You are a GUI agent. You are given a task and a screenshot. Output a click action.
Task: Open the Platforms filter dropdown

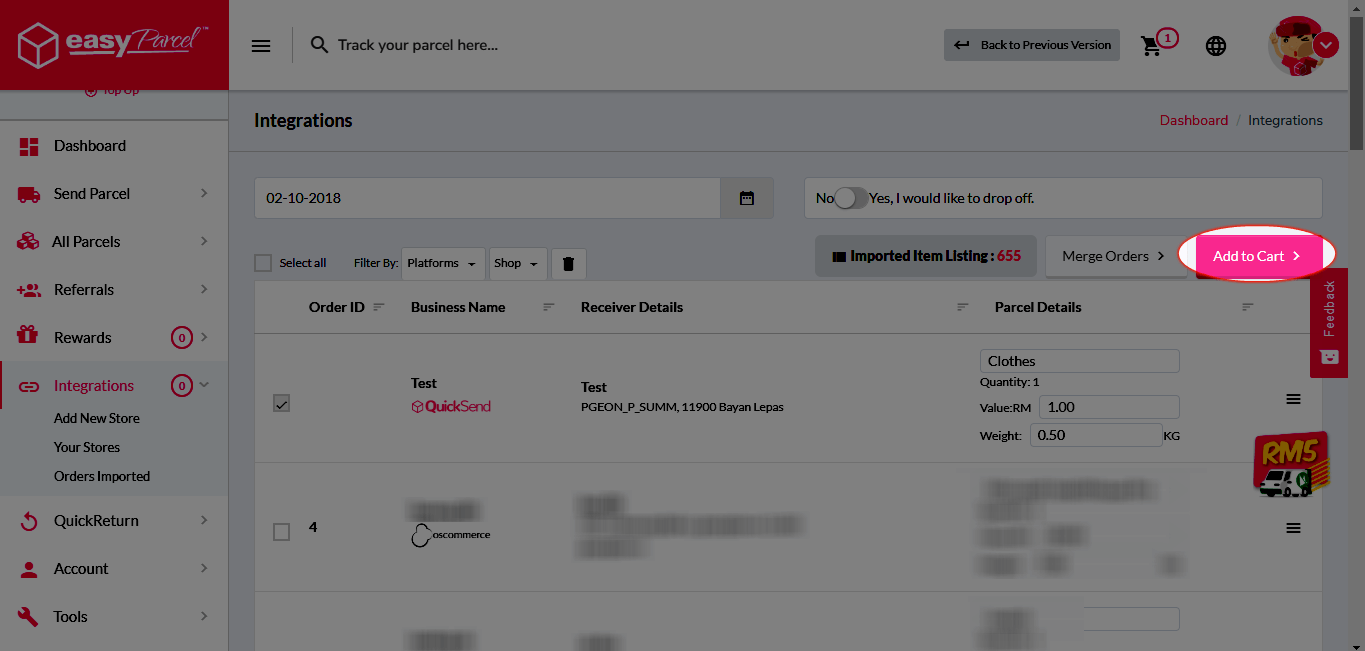coord(442,264)
